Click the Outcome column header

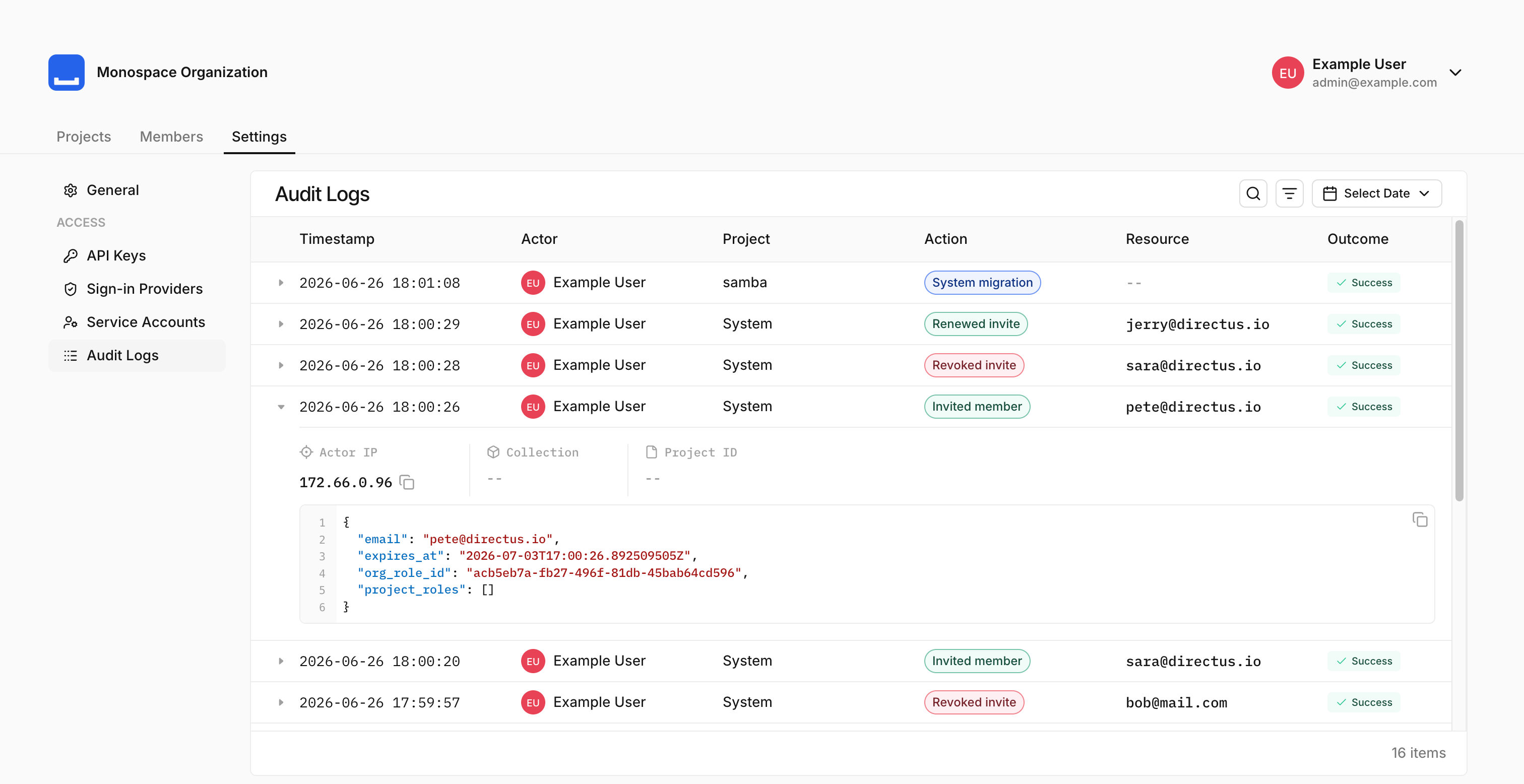1357,239
